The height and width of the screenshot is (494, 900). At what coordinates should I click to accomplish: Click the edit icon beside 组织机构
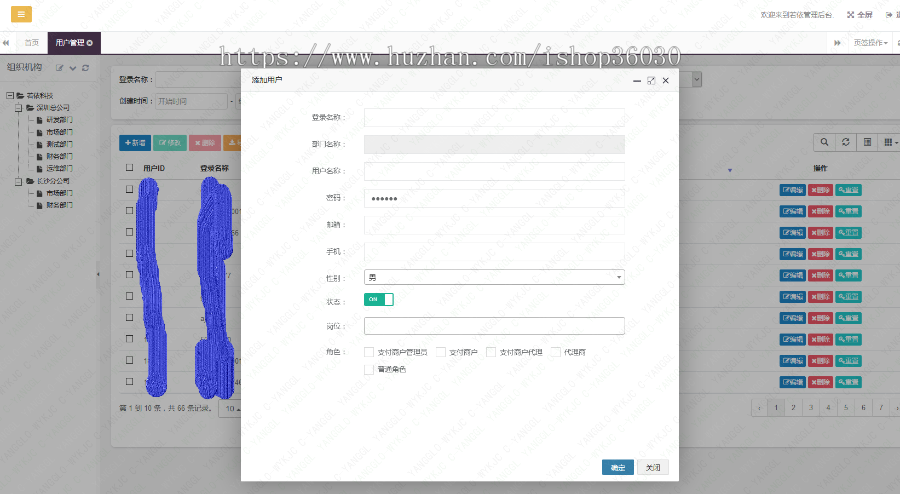click(60, 68)
